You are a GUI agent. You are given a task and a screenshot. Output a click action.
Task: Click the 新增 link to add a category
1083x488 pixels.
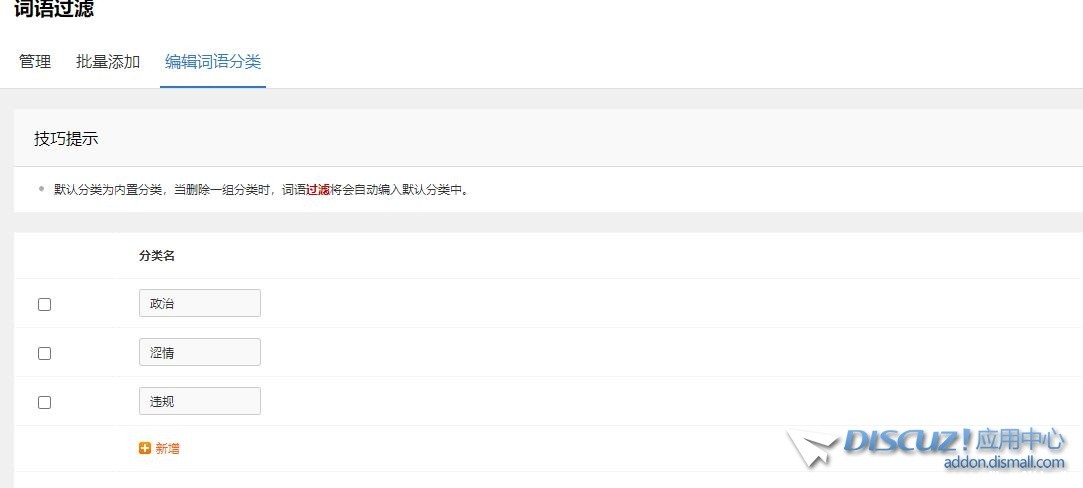[167, 449]
